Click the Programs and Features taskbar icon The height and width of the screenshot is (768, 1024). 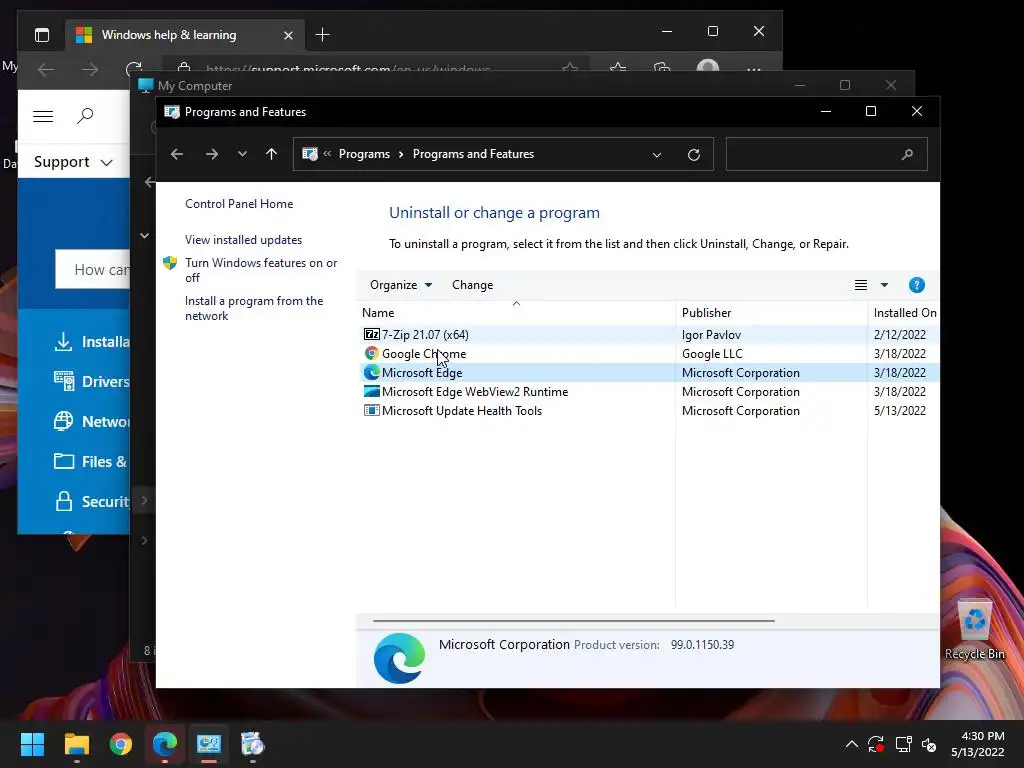(253, 744)
